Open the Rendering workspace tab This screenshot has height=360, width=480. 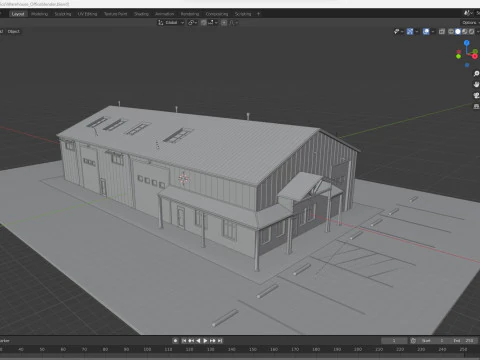point(190,14)
